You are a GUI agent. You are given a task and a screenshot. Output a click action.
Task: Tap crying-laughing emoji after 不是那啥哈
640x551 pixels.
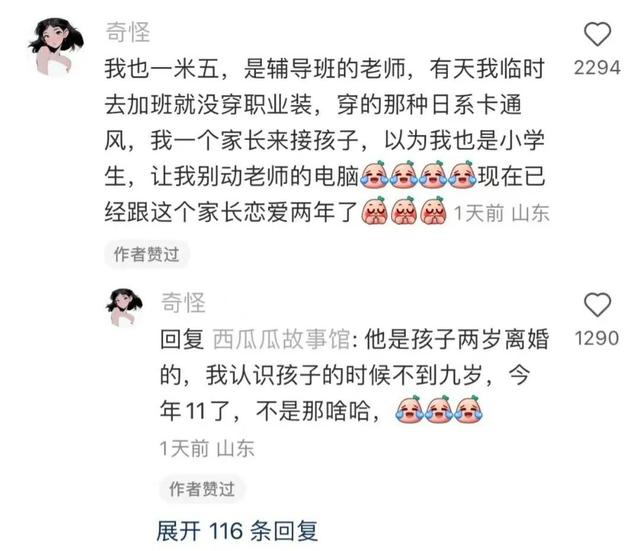tap(409, 409)
